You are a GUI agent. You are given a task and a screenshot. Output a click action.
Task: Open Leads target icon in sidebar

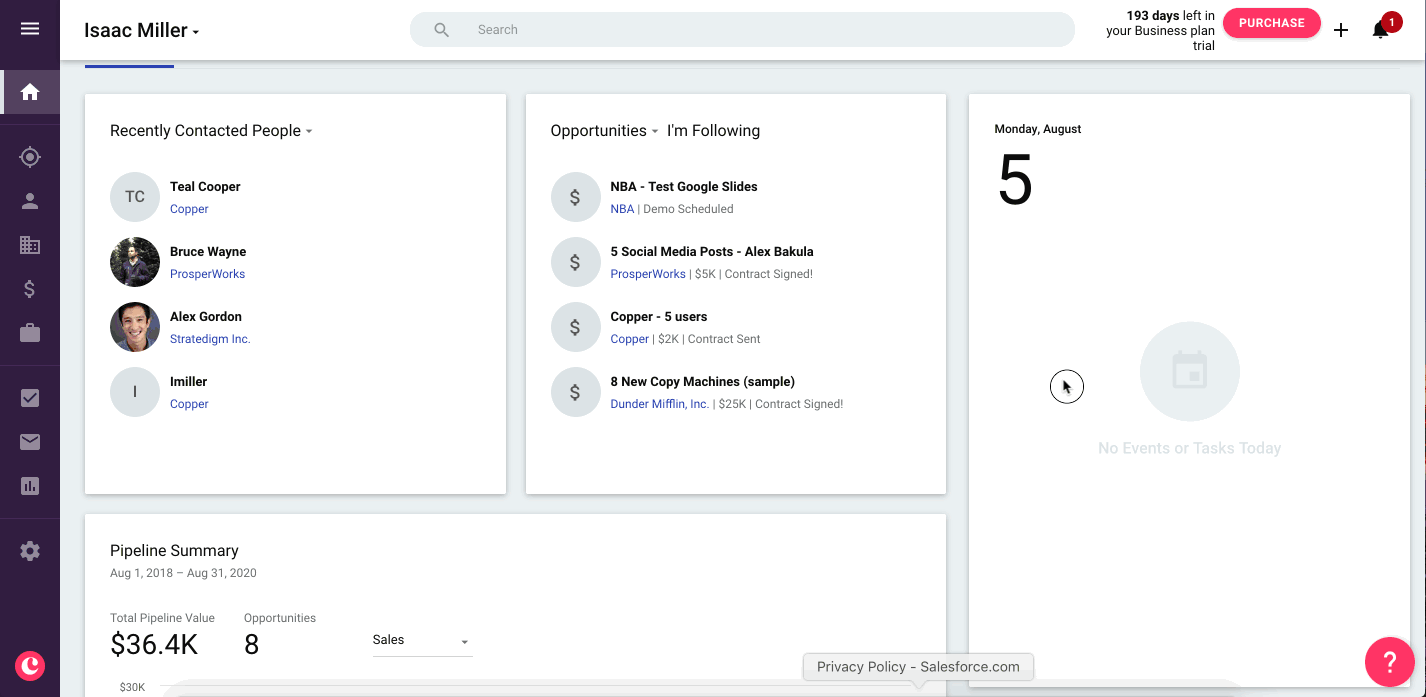[30, 157]
